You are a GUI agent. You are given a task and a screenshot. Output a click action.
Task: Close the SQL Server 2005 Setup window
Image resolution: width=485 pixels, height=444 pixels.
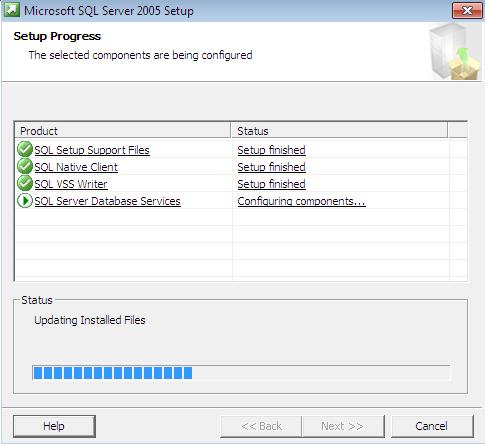tap(467, 11)
